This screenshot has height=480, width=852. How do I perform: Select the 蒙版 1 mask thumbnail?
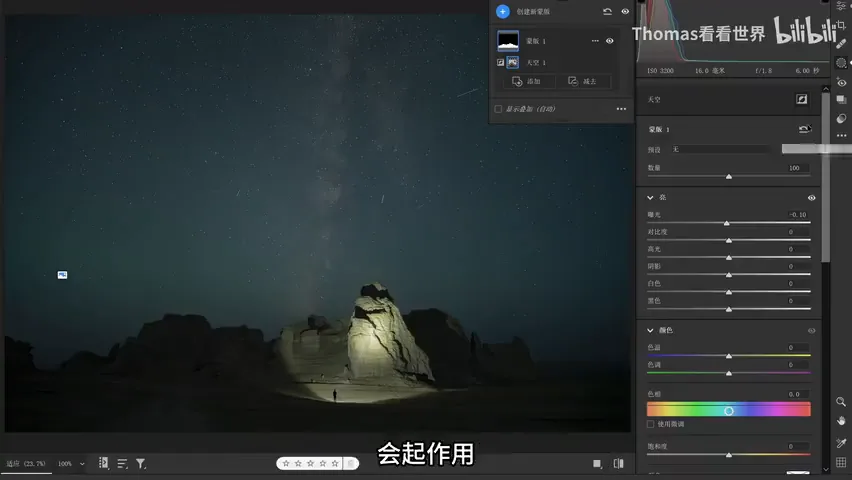click(508, 41)
